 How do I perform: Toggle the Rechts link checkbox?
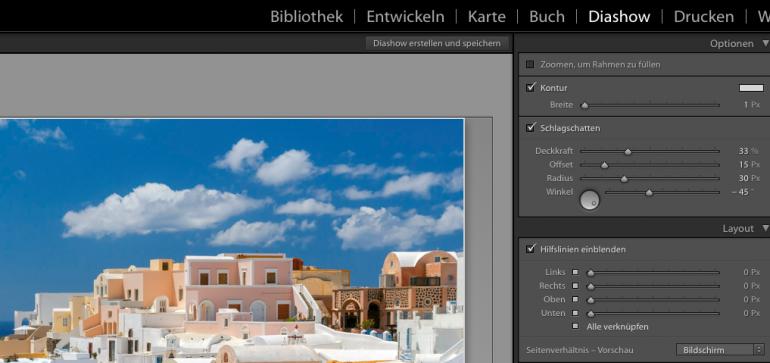click(575, 286)
